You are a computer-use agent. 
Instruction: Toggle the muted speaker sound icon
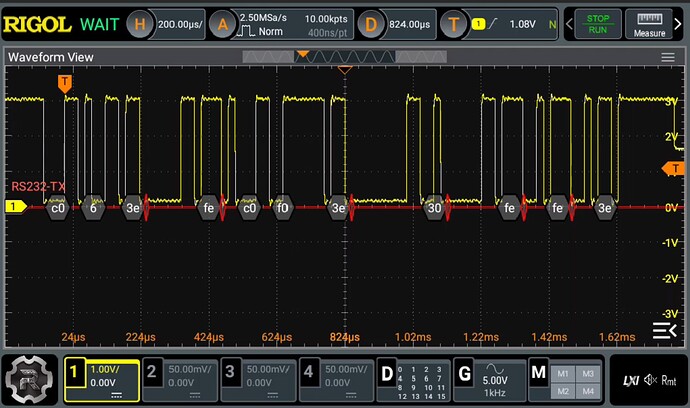tap(650, 380)
